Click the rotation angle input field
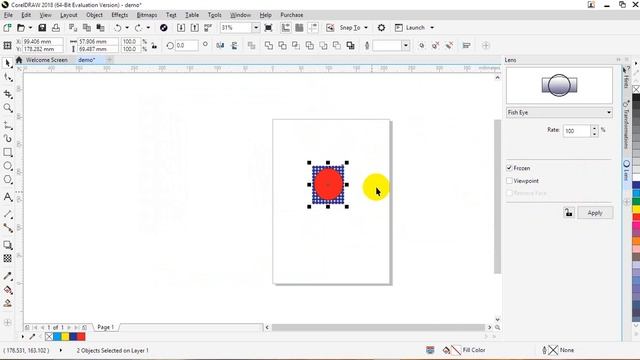Image resolution: width=640 pixels, height=360 pixels. pyautogui.click(x=187, y=45)
